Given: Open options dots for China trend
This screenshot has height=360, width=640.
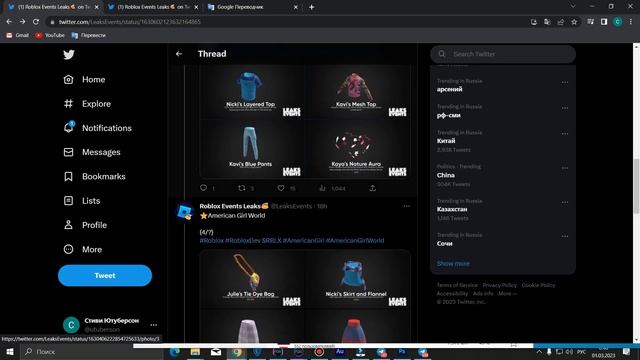Looking at the screenshot, I should click(565, 168).
